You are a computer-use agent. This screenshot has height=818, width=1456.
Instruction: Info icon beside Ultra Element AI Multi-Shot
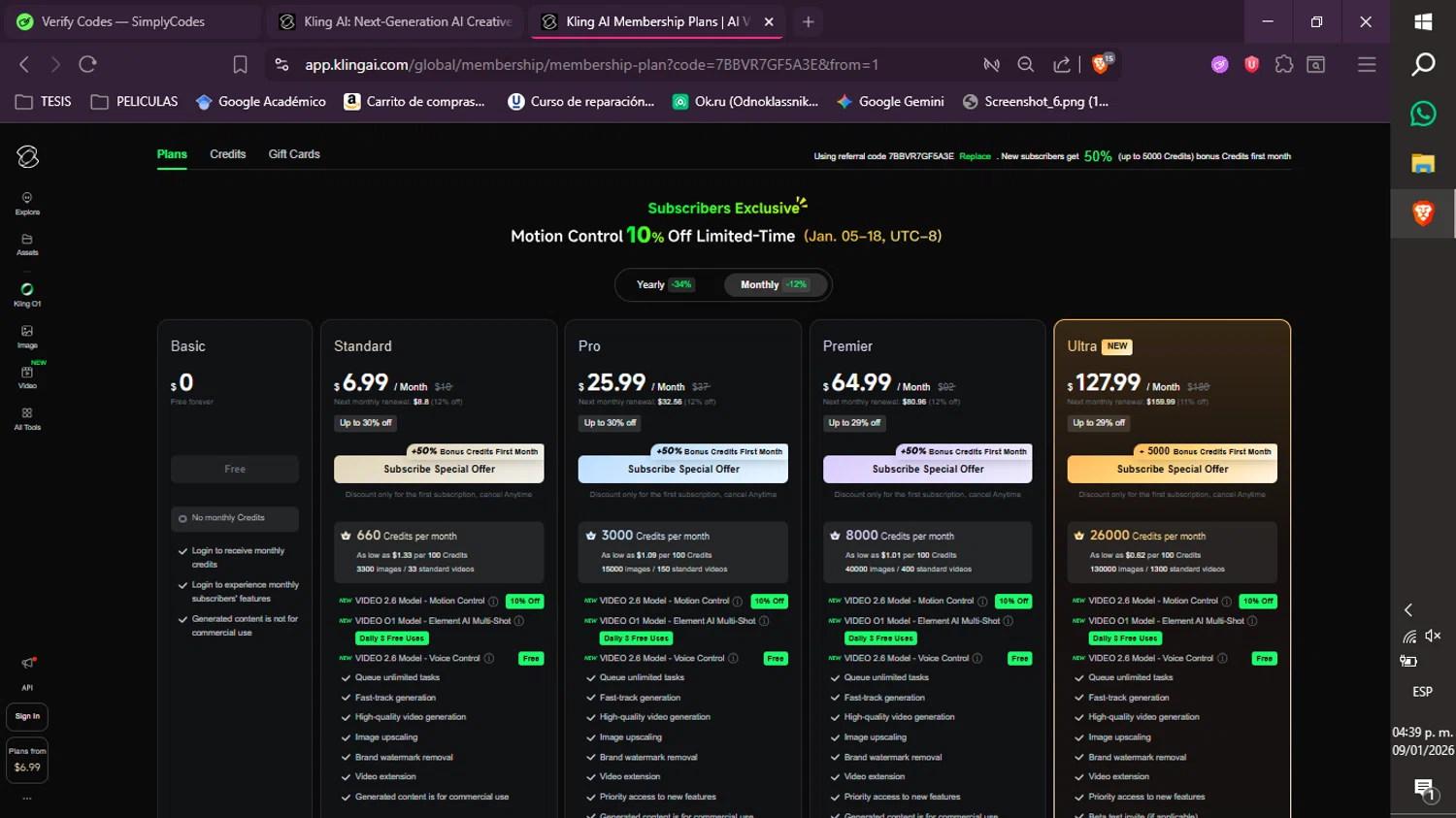pyautogui.click(x=1252, y=621)
